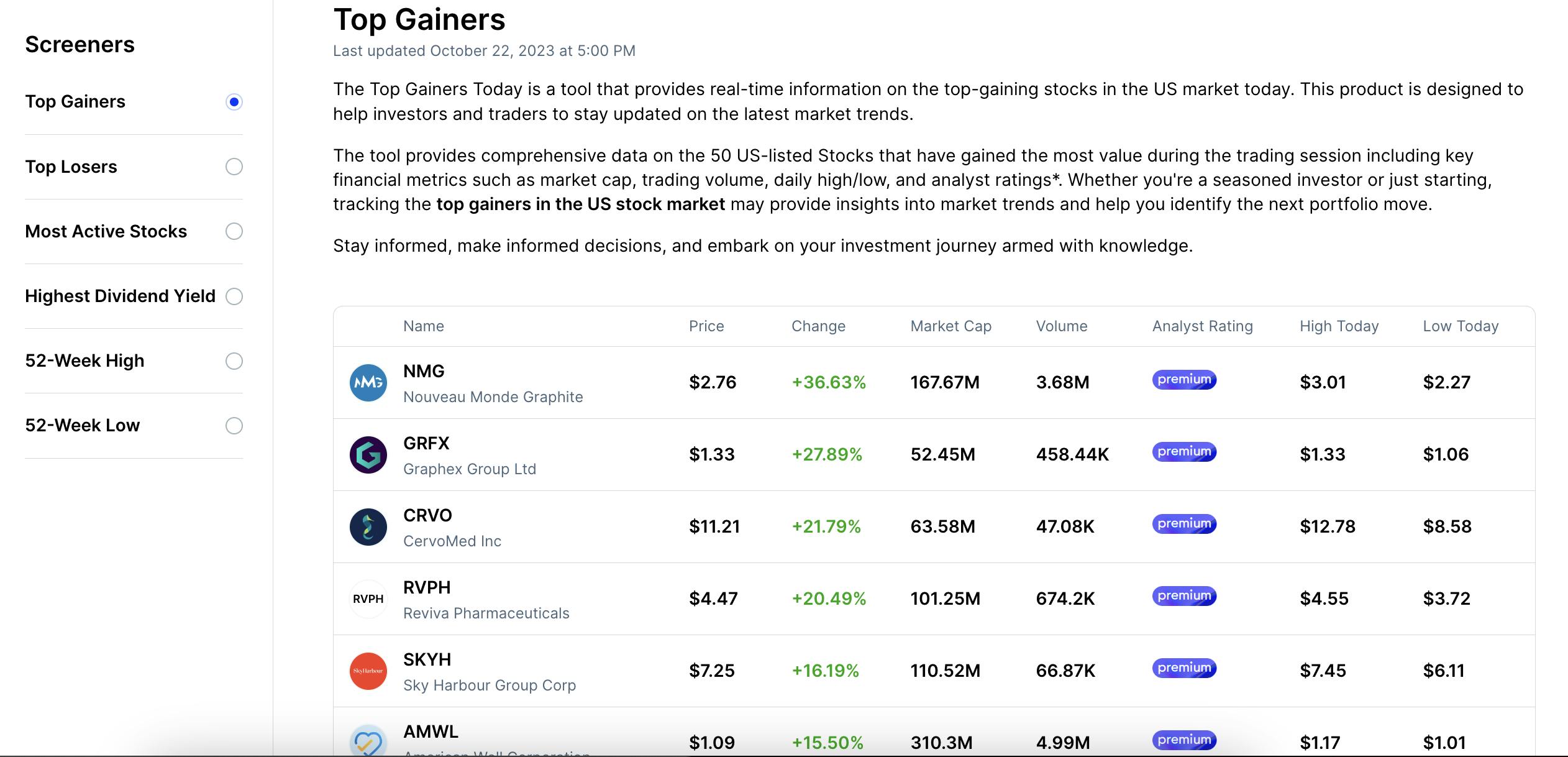Click the Market Cap column header
The width and height of the screenshot is (1568, 757).
point(950,326)
